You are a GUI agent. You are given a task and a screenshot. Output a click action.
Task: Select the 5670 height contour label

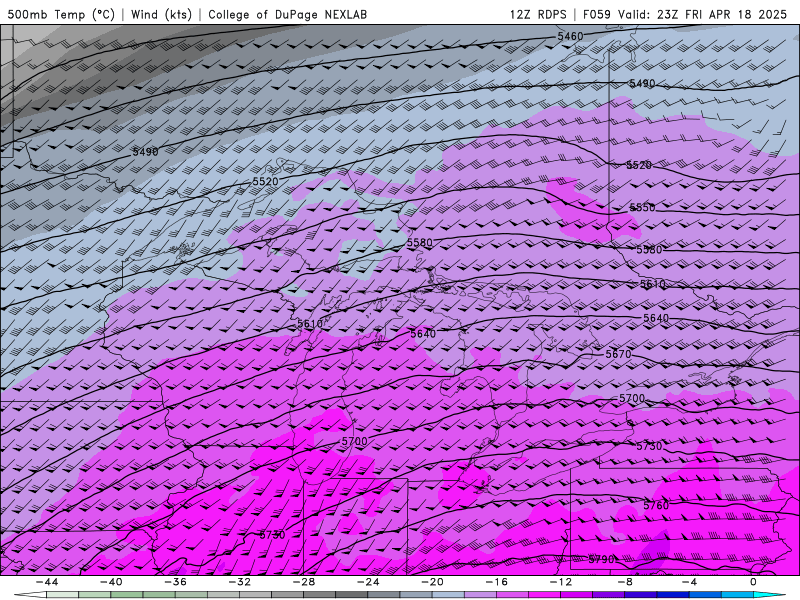tap(618, 354)
